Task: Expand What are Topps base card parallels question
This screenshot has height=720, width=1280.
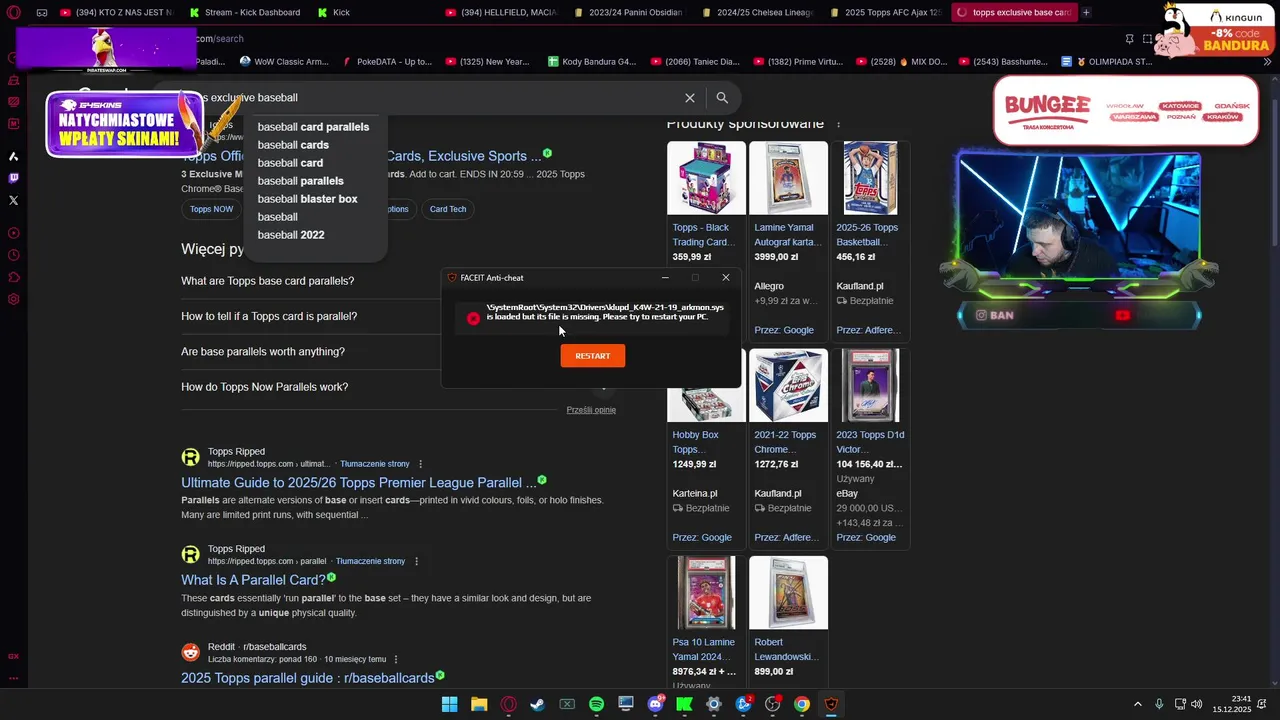Action: point(267,281)
